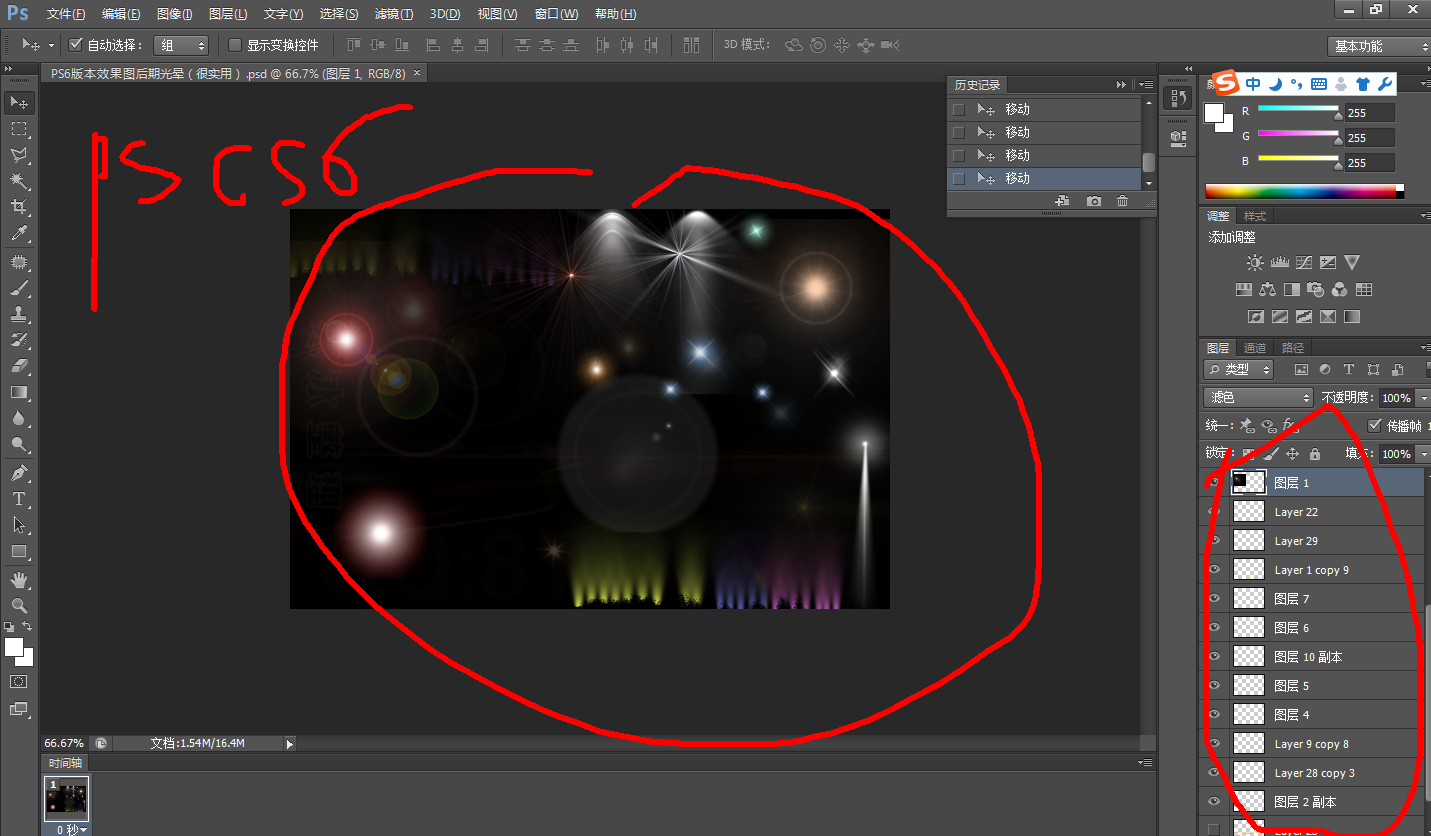Screen dimensions: 1431x836
Task: Select the Hand tool
Action: 19,580
